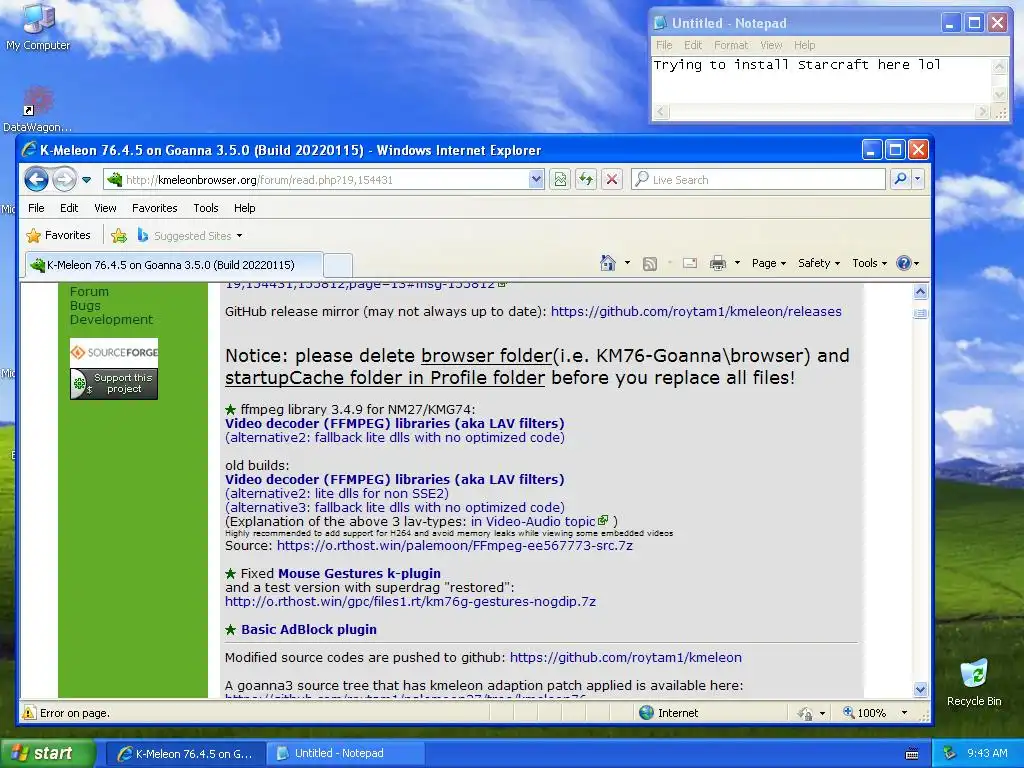Click the Forum sidebar link
Viewport: 1024px width, 768px height.
89,291
